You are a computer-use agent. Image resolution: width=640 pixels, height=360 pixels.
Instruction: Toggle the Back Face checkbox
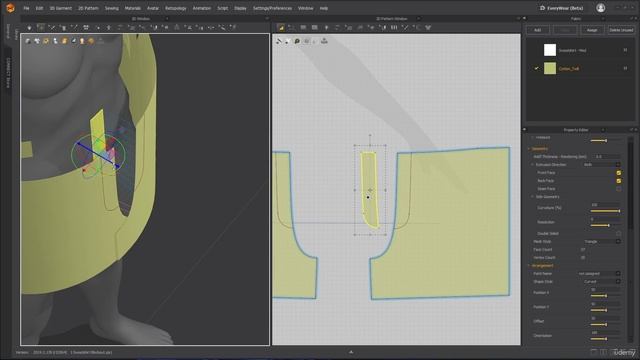click(619, 180)
